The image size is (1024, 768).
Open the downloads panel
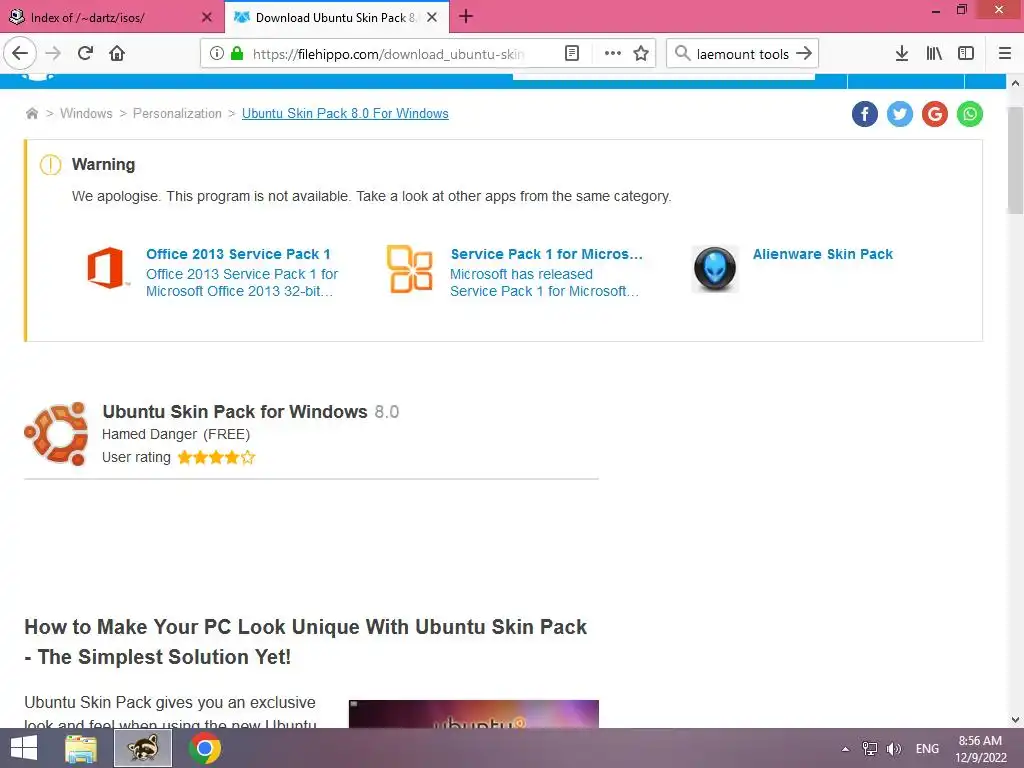click(902, 54)
